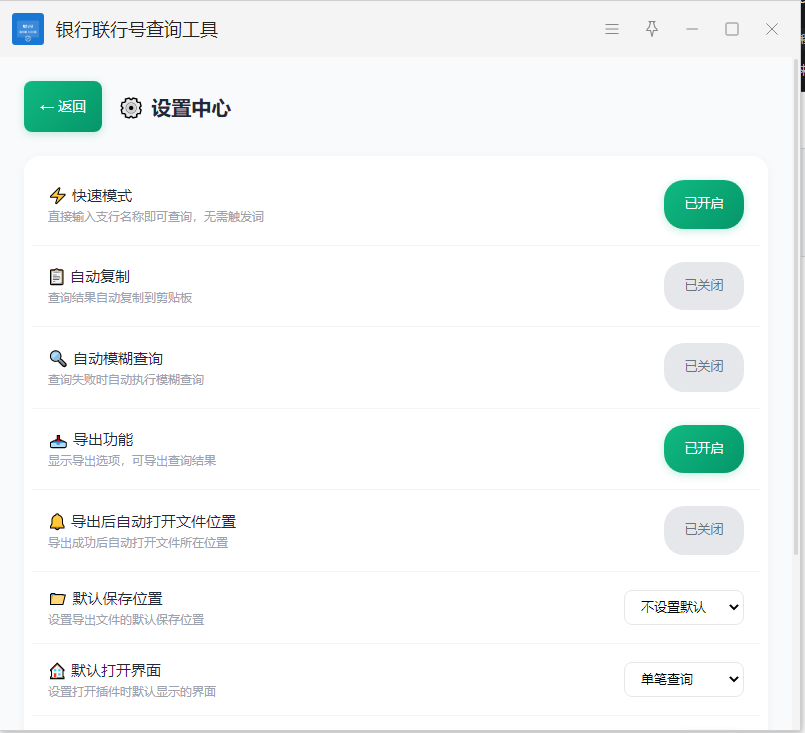The height and width of the screenshot is (733, 805).
Task: Click the house icon for 默认打开界面
Action: pyautogui.click(x=58, y=671)
